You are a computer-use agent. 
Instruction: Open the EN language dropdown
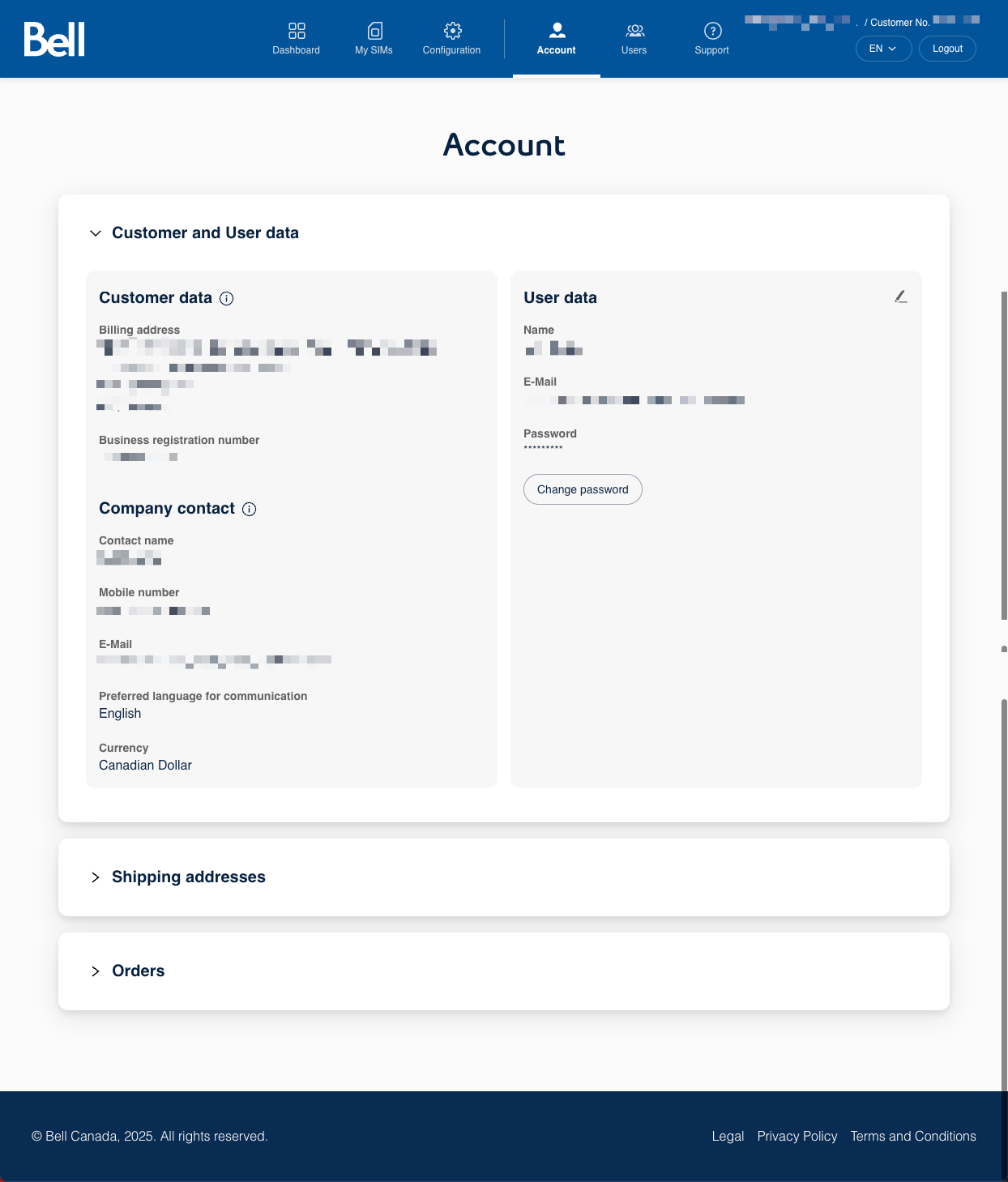[883, 49]
